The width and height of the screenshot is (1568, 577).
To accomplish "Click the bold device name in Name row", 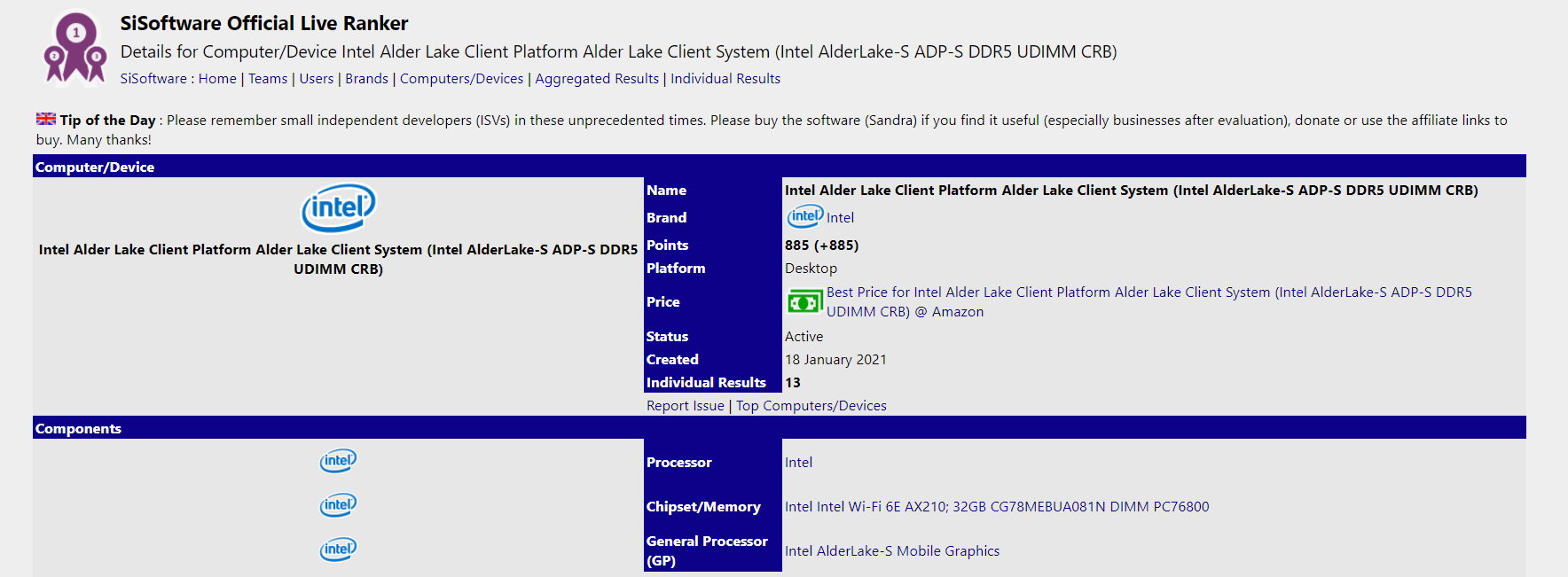I will [x=1131, y=191].
